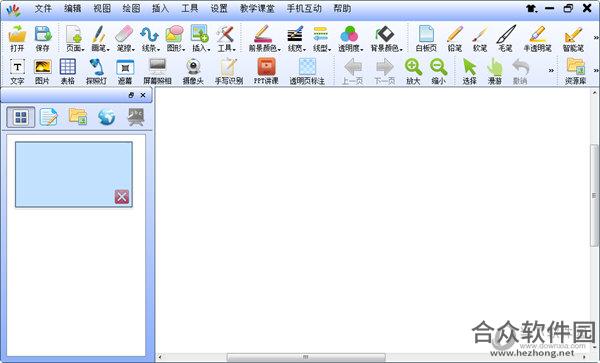The image size is (600, 363).
Task: Open the Brush (画笔) dropdown
Action: (100, 37)
